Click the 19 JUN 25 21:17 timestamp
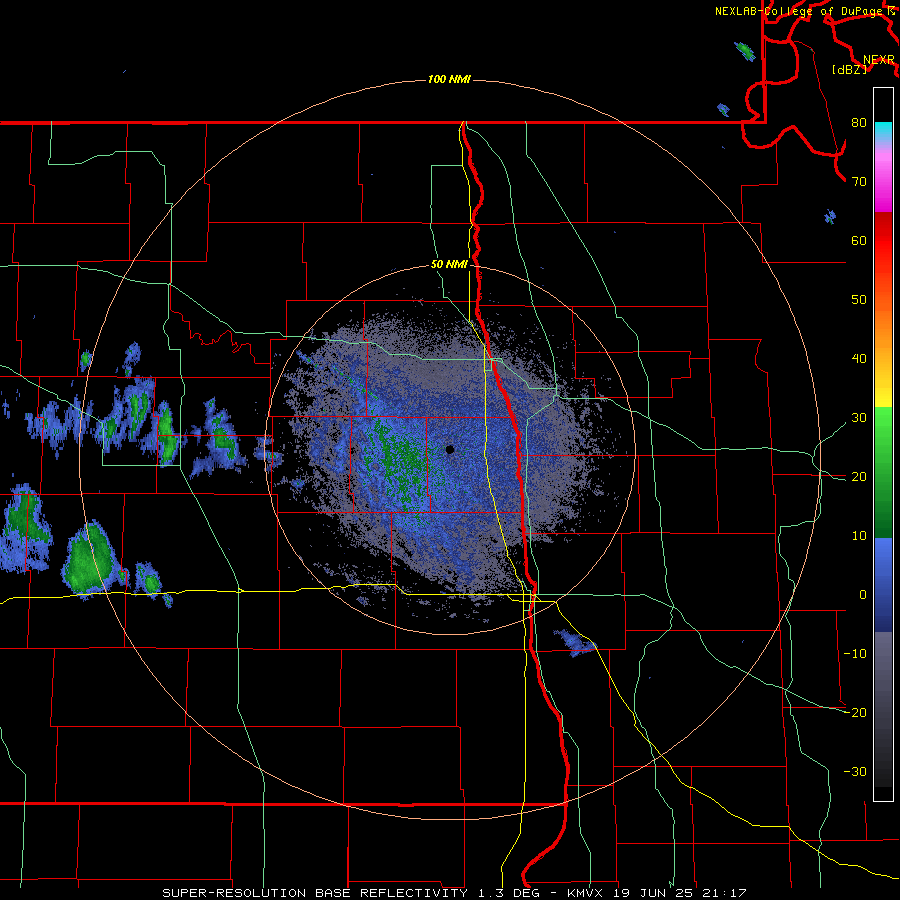This screenshot has width=900, height=900. pyautogui.click(x=679, y=893)
